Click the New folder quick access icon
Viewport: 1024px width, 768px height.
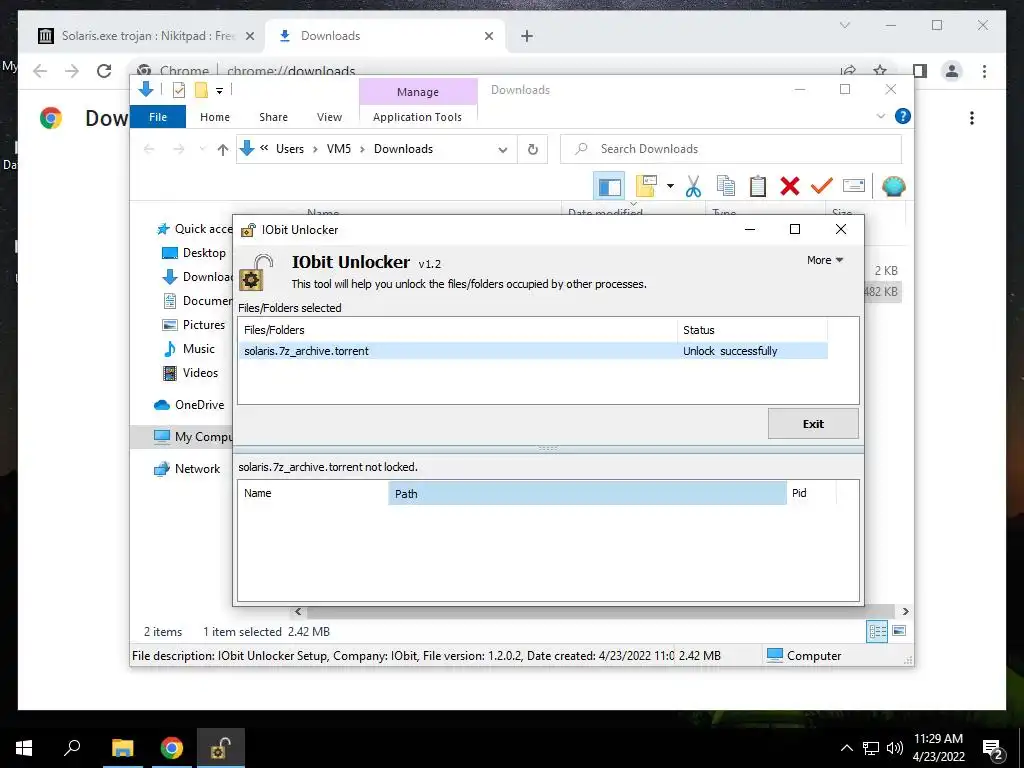201,90
